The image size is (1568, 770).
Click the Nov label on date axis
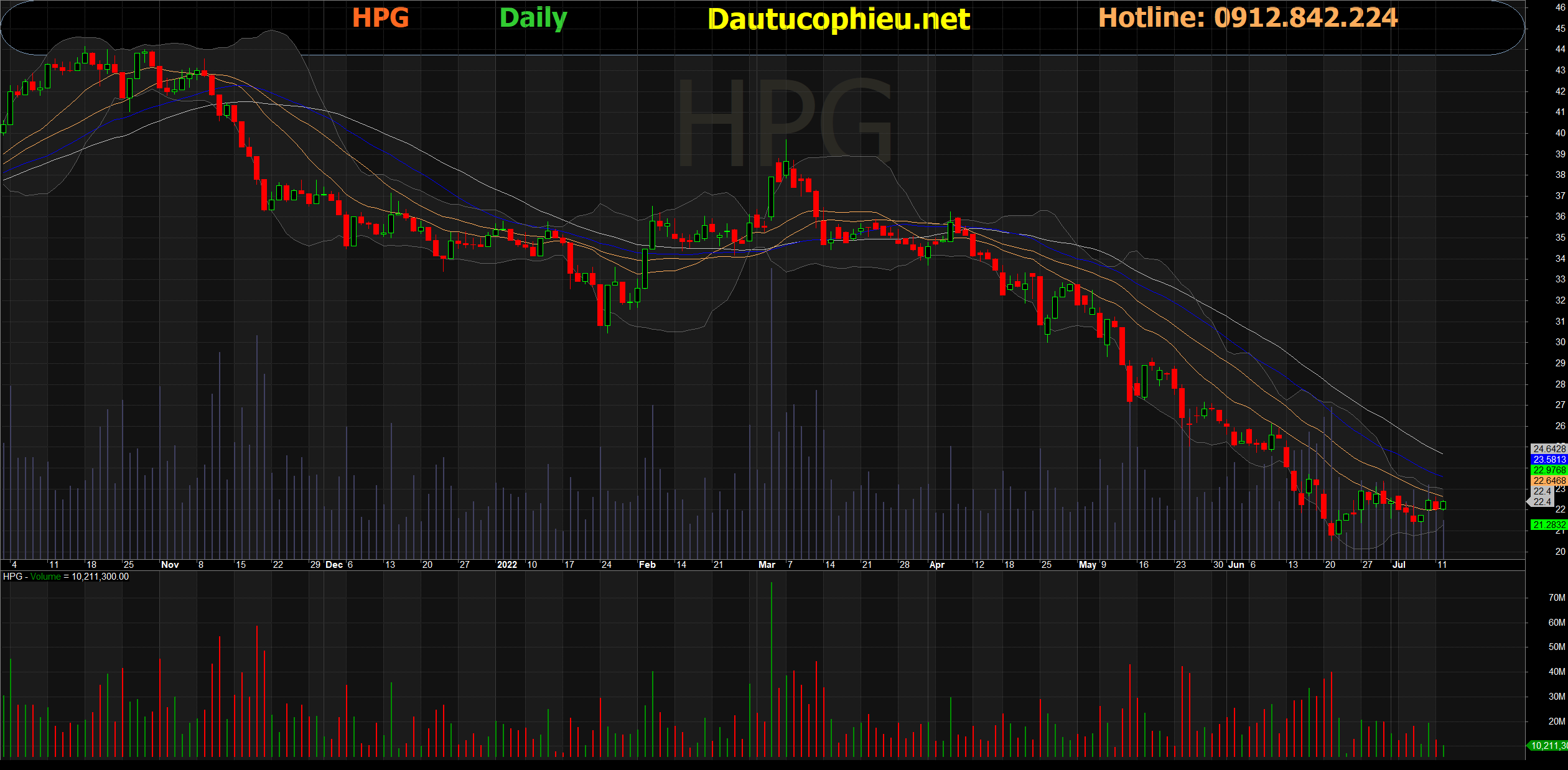pyautogui.click(x=170, y=565)
